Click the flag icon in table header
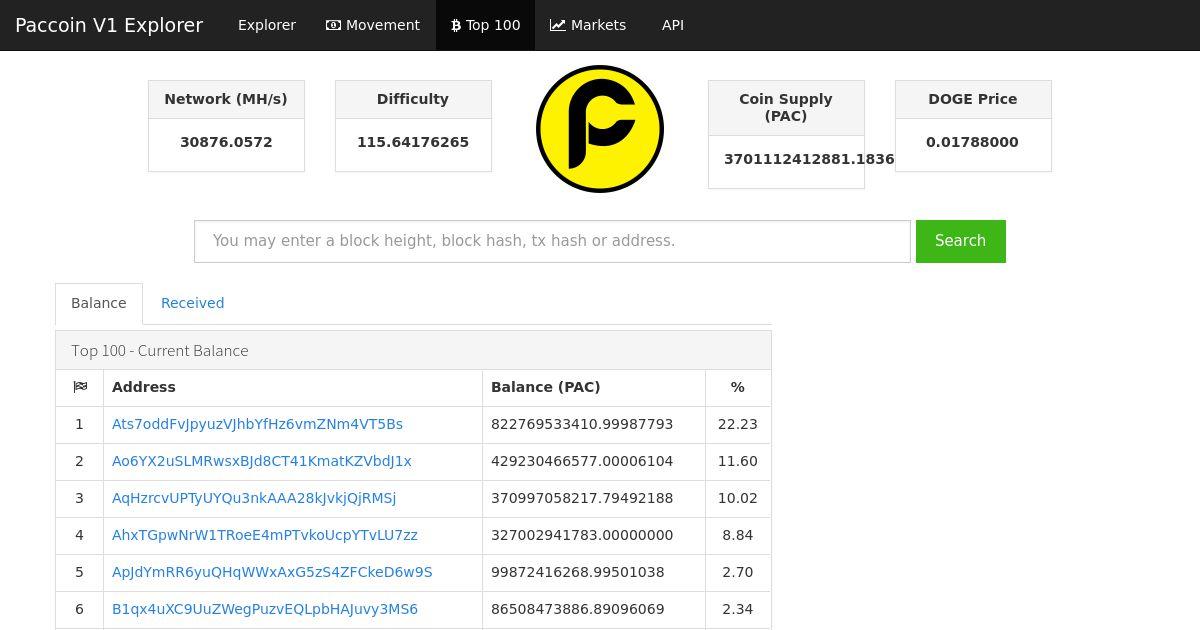 [80, 387]
